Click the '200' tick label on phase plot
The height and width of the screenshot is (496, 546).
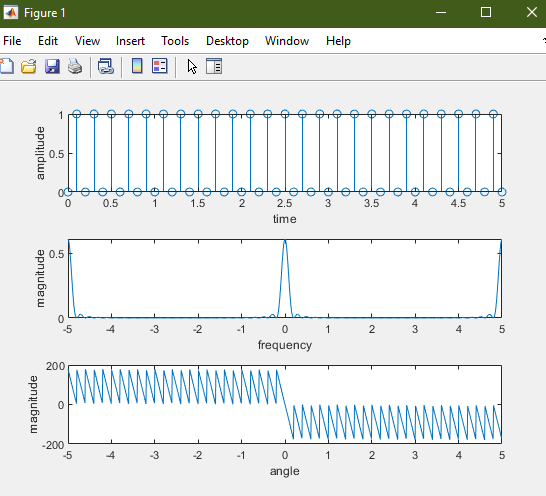[x=55, y=366]
